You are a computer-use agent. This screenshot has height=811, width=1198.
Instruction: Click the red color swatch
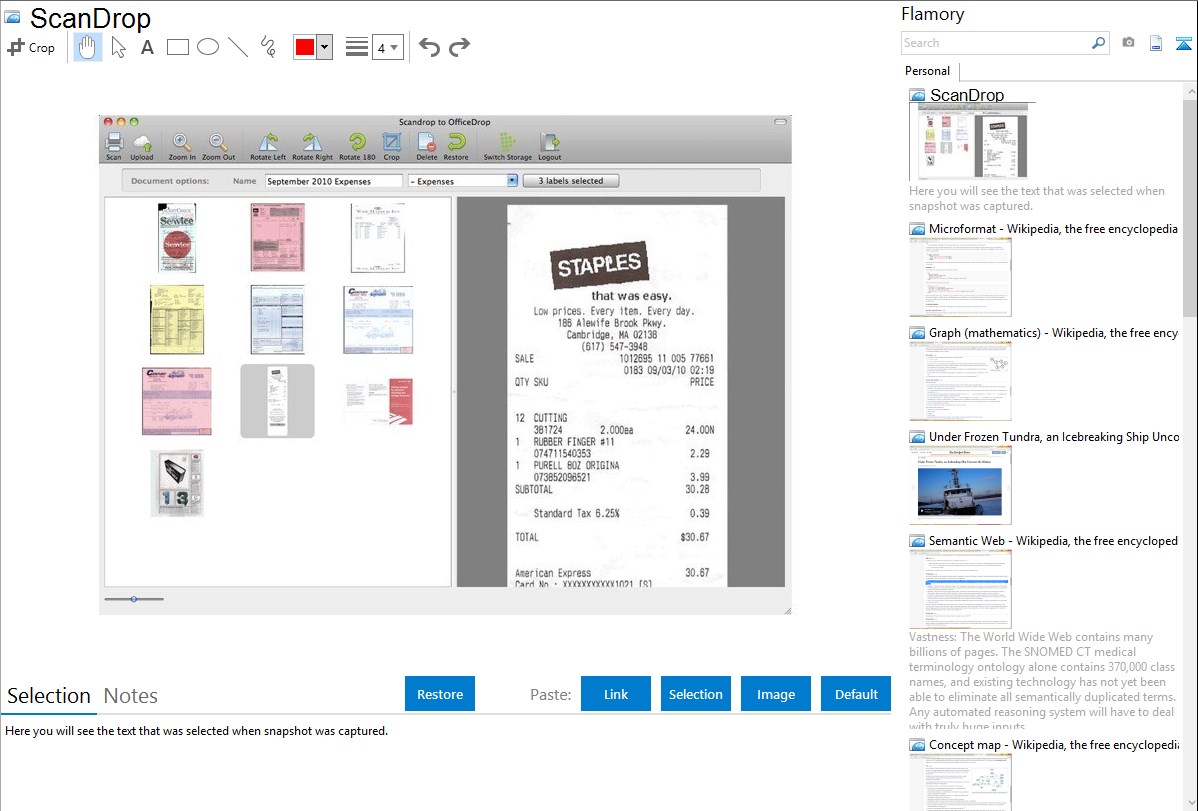tap(305, 47)
